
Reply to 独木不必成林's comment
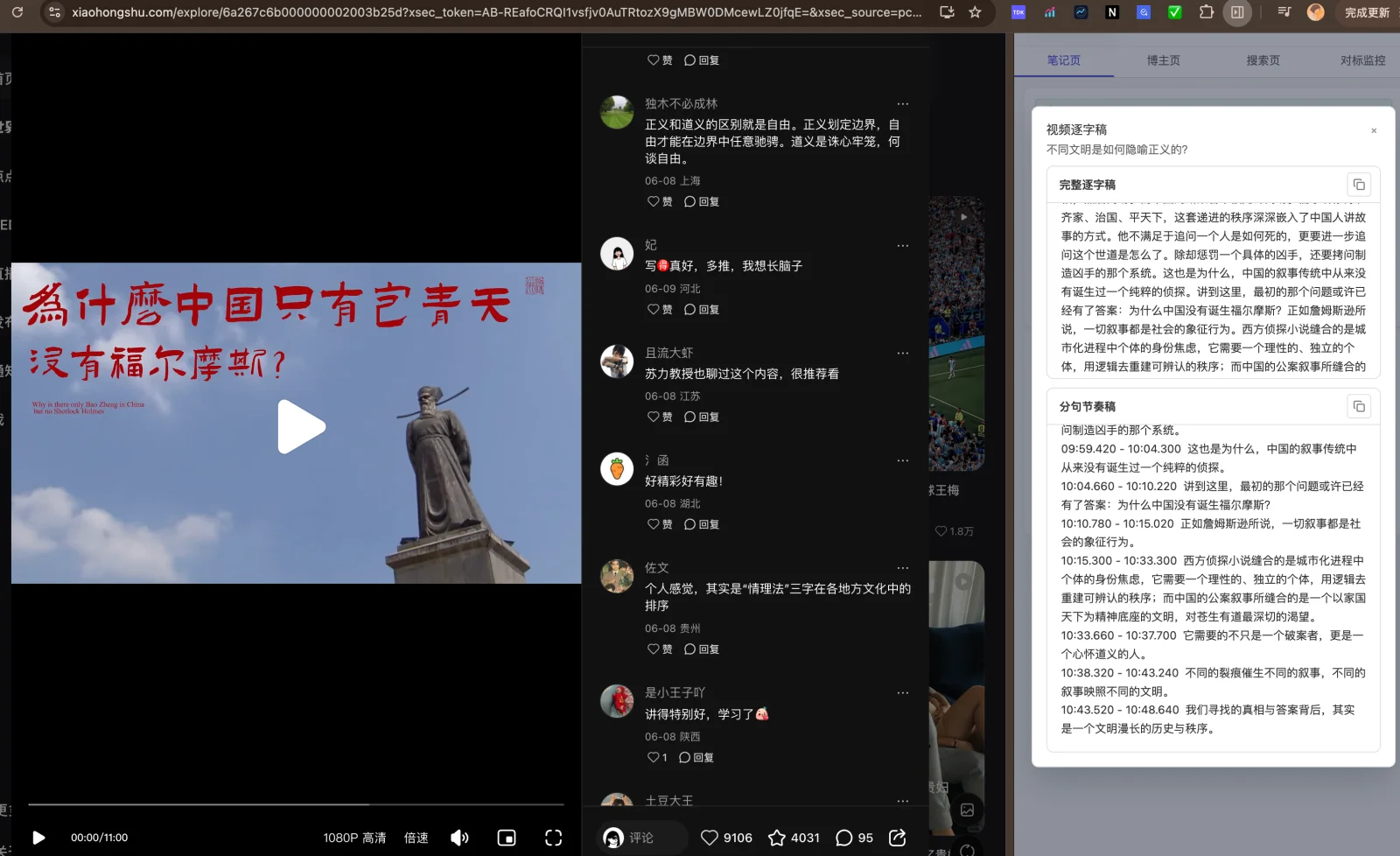pyautogui.click(x=702, y=201)
